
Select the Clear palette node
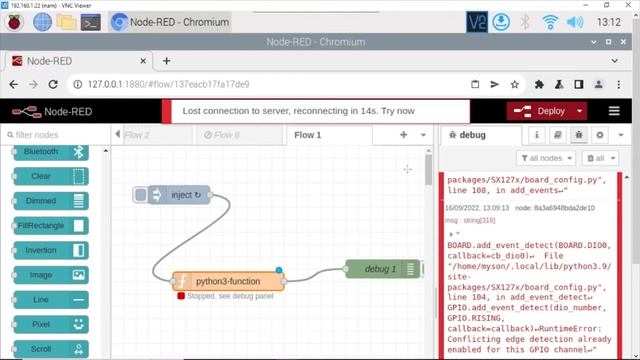51,176
